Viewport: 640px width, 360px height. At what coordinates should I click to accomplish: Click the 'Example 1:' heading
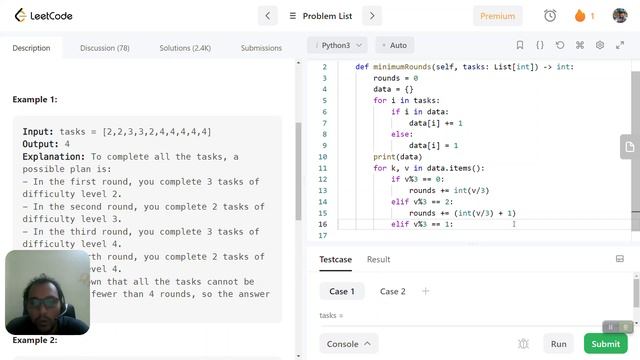(35, 100)
